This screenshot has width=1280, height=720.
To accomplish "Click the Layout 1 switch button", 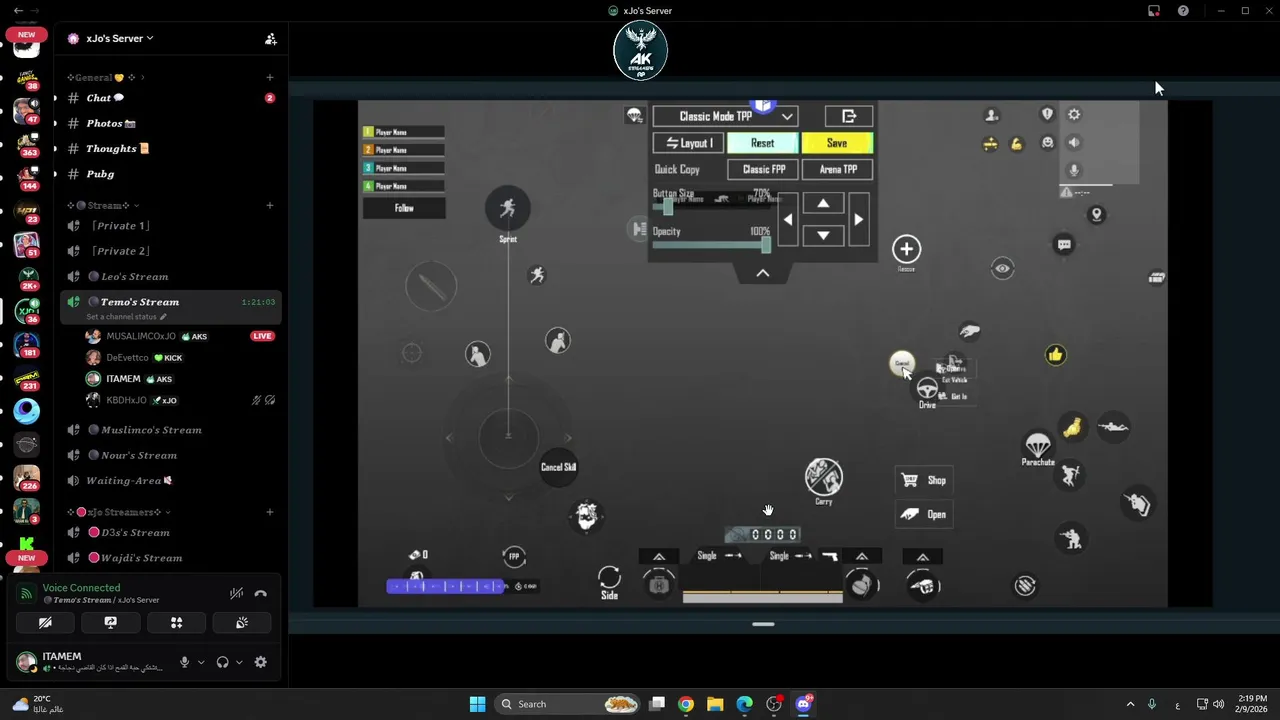I will pyautogui.click(x=688, y=143).
